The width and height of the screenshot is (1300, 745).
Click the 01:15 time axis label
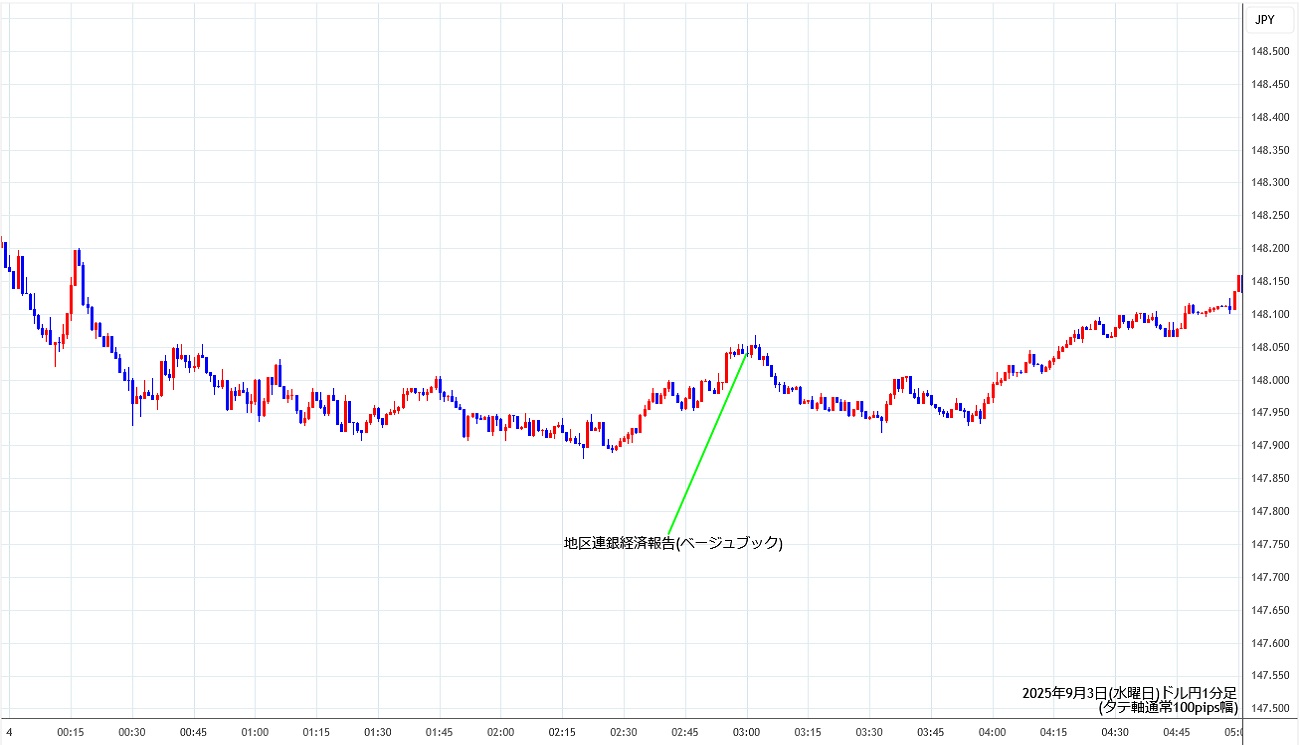click(x=316, y=733)
